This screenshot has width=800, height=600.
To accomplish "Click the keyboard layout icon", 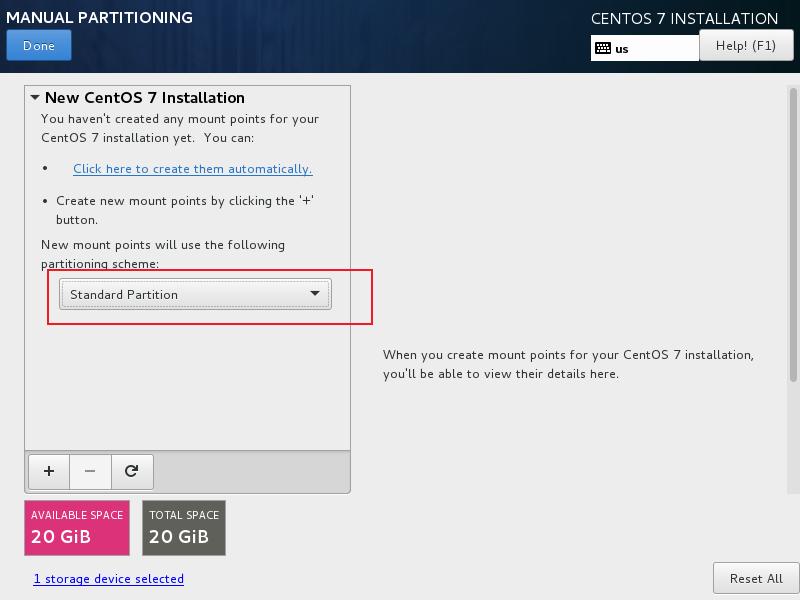I will [x=603, y=48].
